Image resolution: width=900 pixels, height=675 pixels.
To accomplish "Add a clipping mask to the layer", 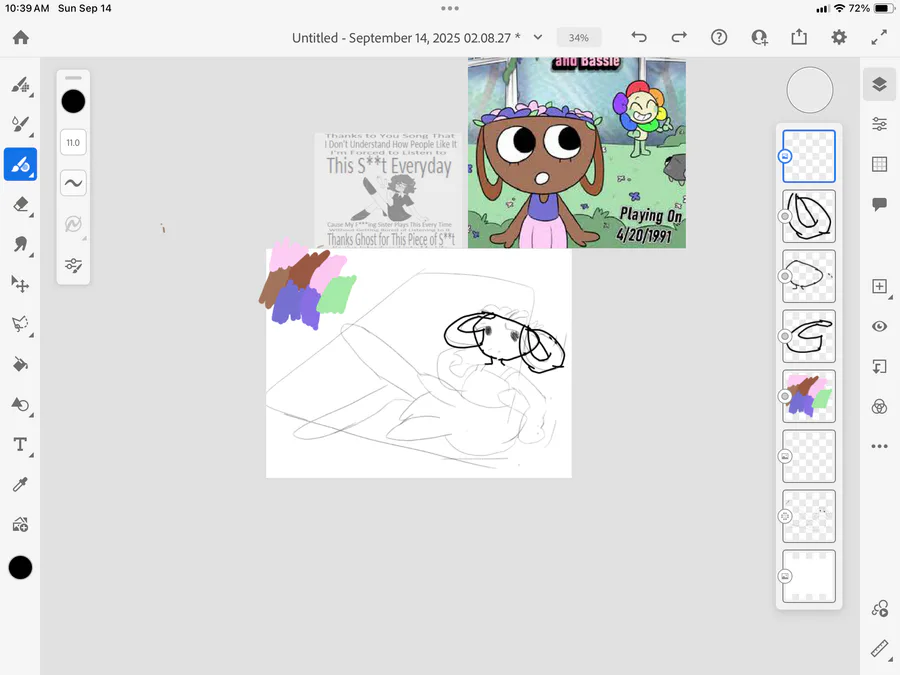I will pyautogui.click(x=879, y=367).
